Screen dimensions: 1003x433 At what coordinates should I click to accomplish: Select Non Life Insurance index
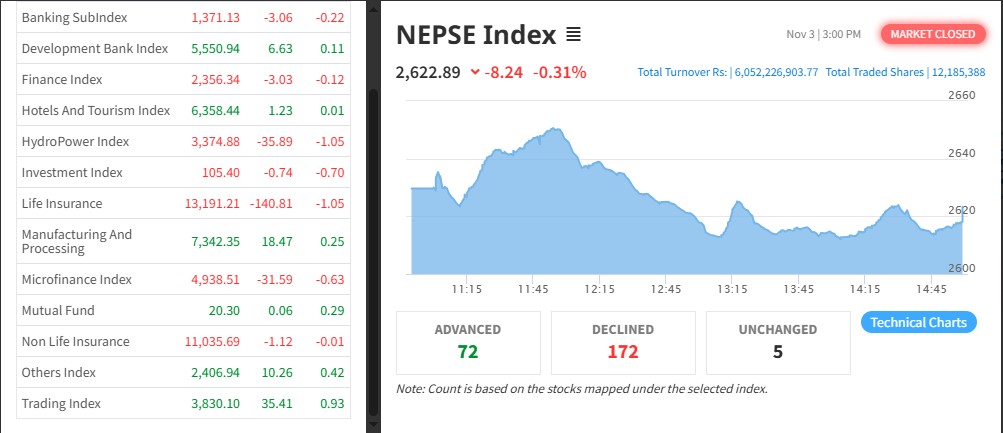[75, 341]
